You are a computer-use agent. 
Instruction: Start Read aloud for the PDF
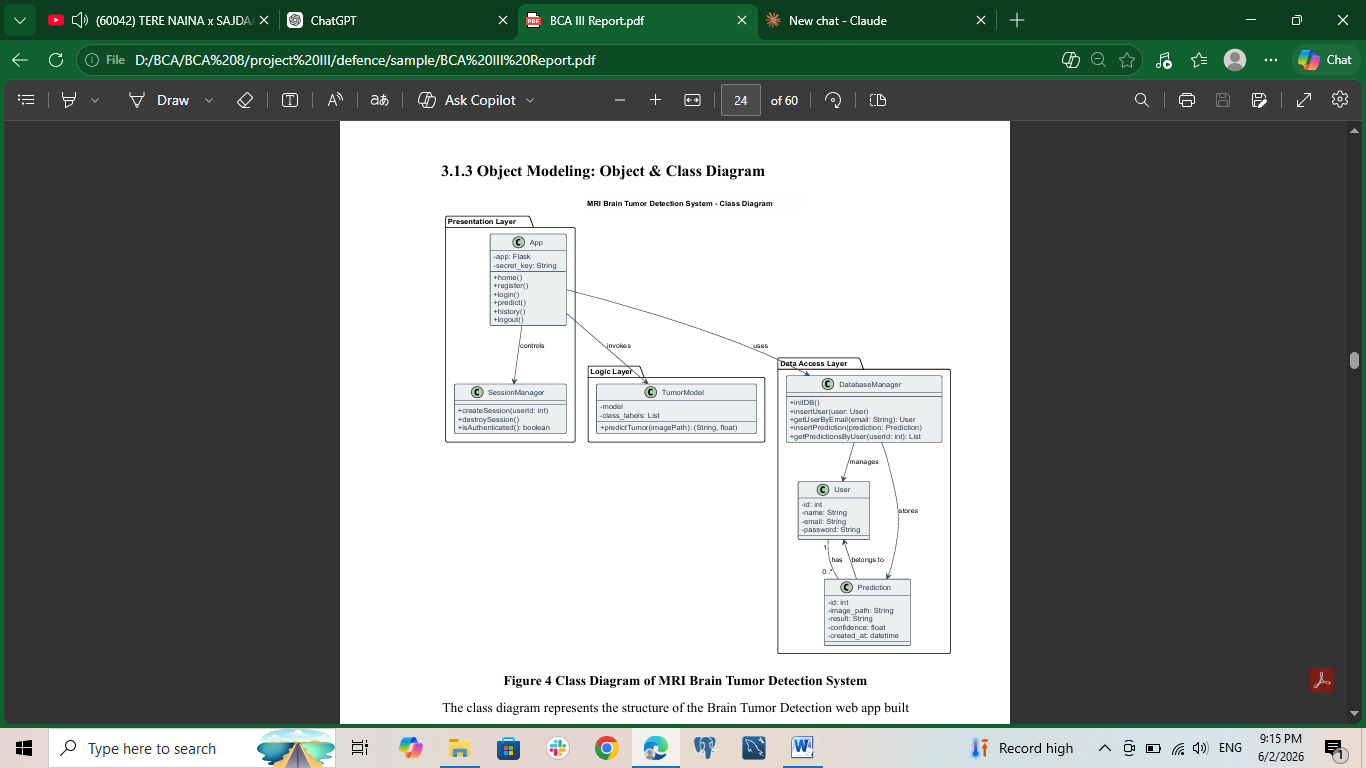click(335, 100)
